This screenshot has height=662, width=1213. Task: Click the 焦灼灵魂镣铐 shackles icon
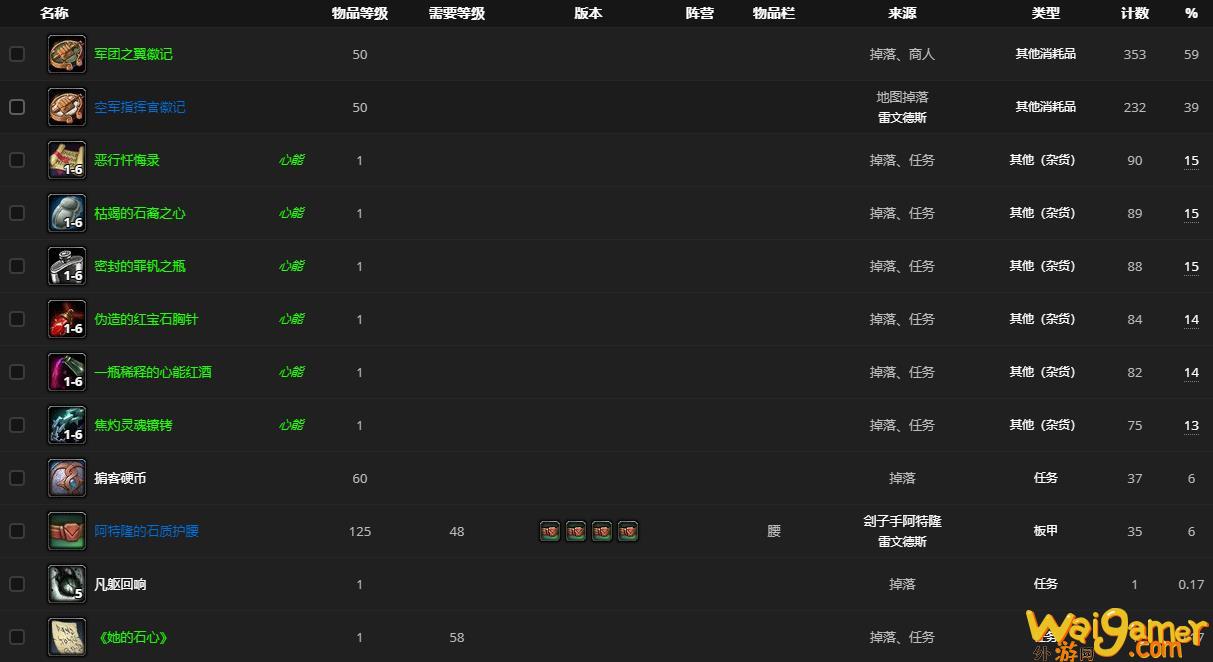[67, 425]
